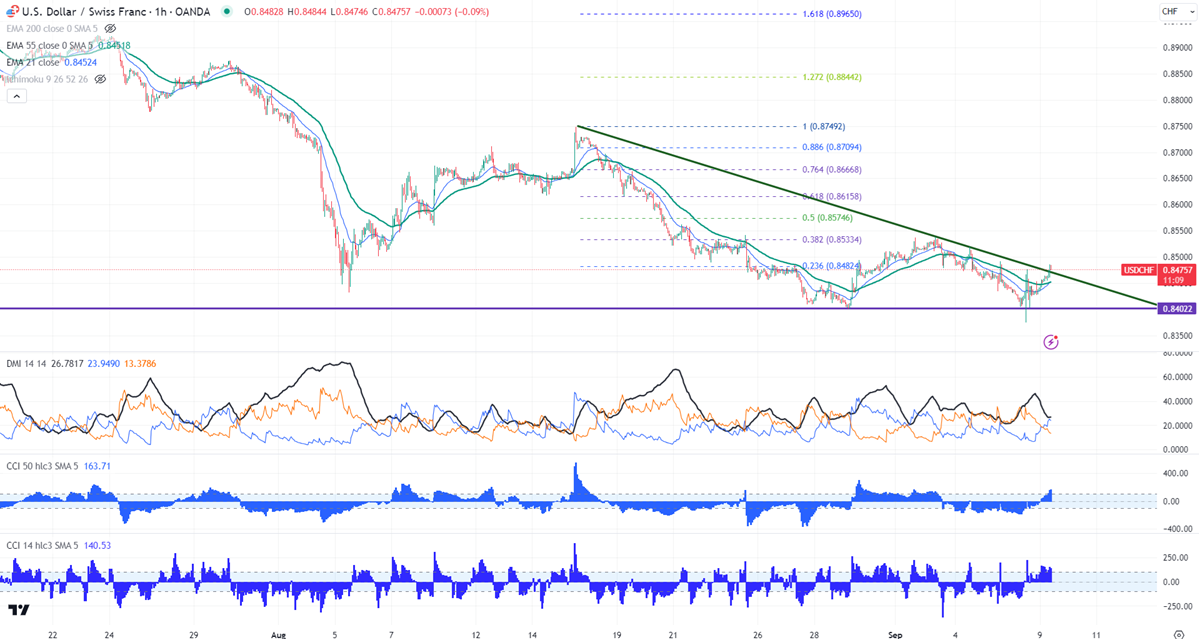Click the 1 (0.87492) Fibonacci level label
Screen dimensions: 1199x639
pos(824,127)
